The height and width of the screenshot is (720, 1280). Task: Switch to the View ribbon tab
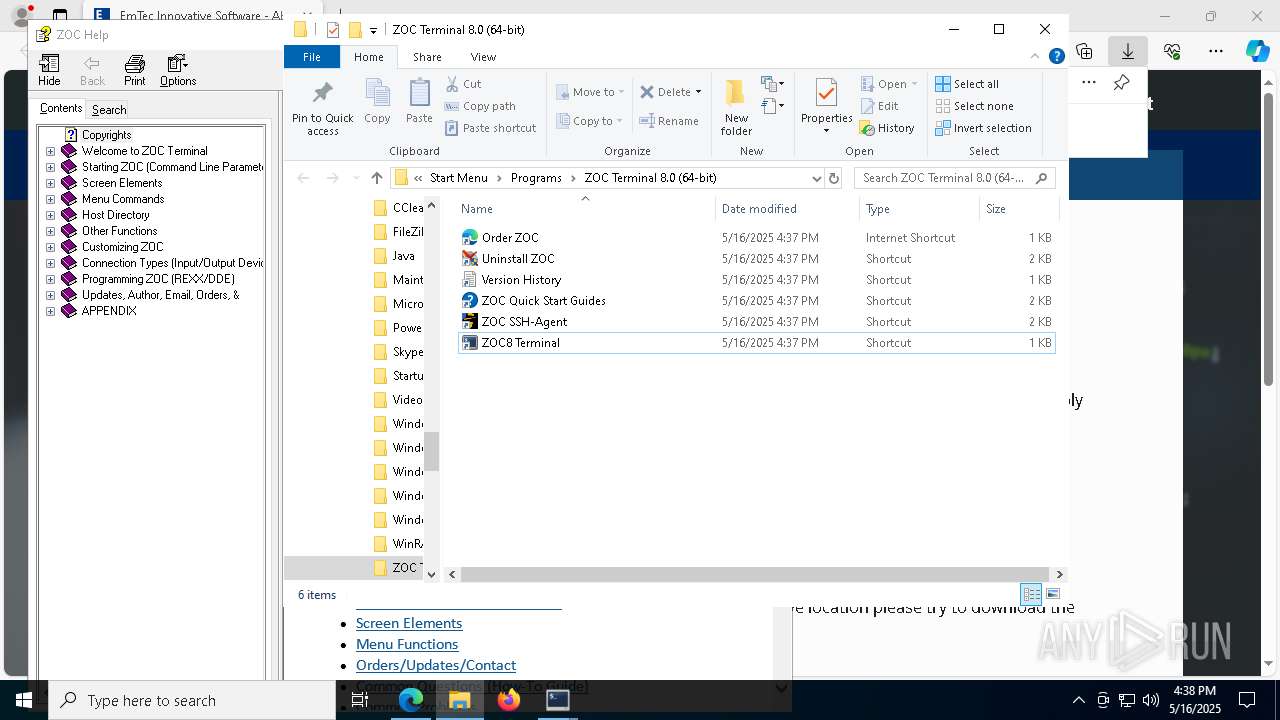483,57
